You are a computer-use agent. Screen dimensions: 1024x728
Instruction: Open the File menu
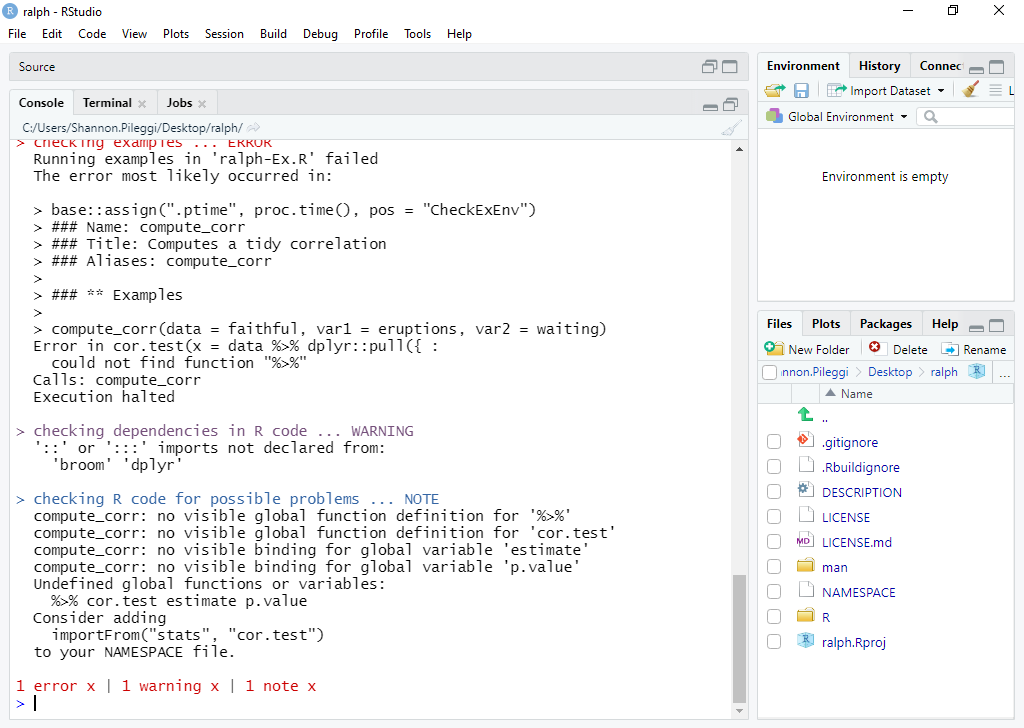(17, 34)
